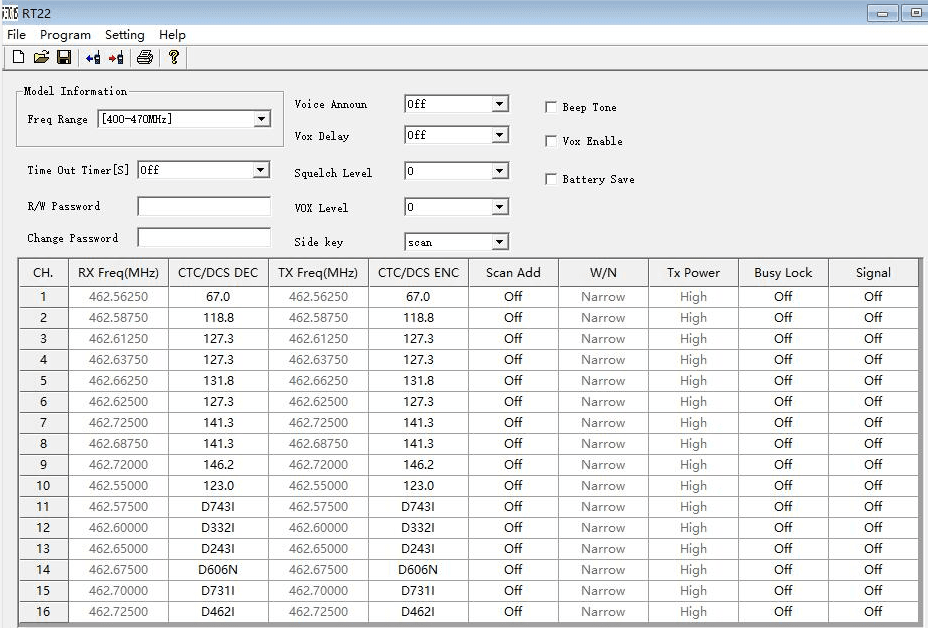Click the red-arrow write to radio icon
The image size is (928, 628).
point(116,58)
